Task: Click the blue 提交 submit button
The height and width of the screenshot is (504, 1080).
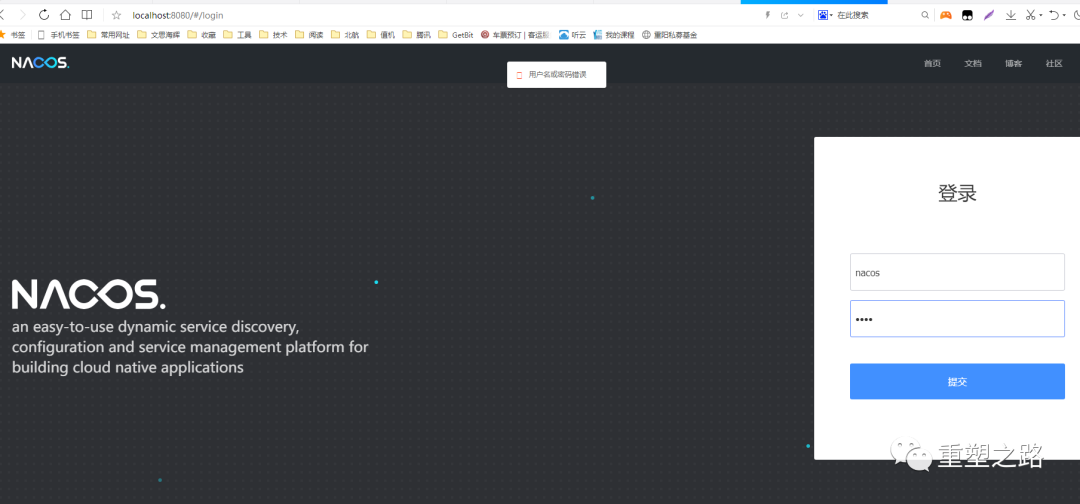Action: [957, 381]
